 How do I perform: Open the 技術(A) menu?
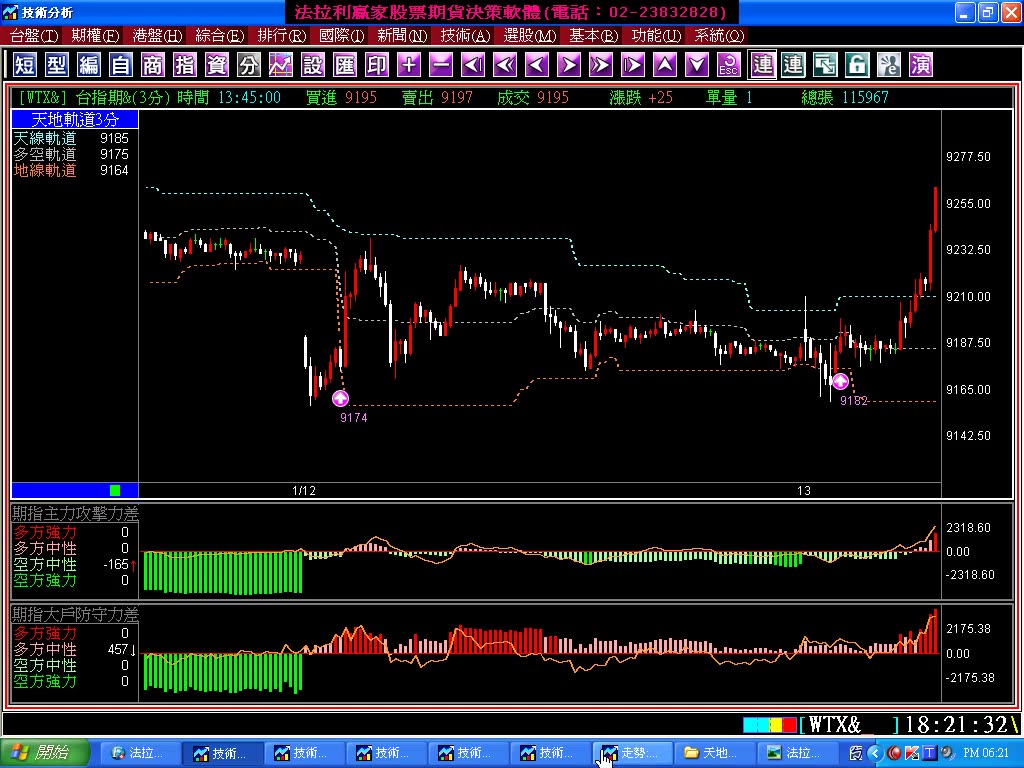pos(466,36)
